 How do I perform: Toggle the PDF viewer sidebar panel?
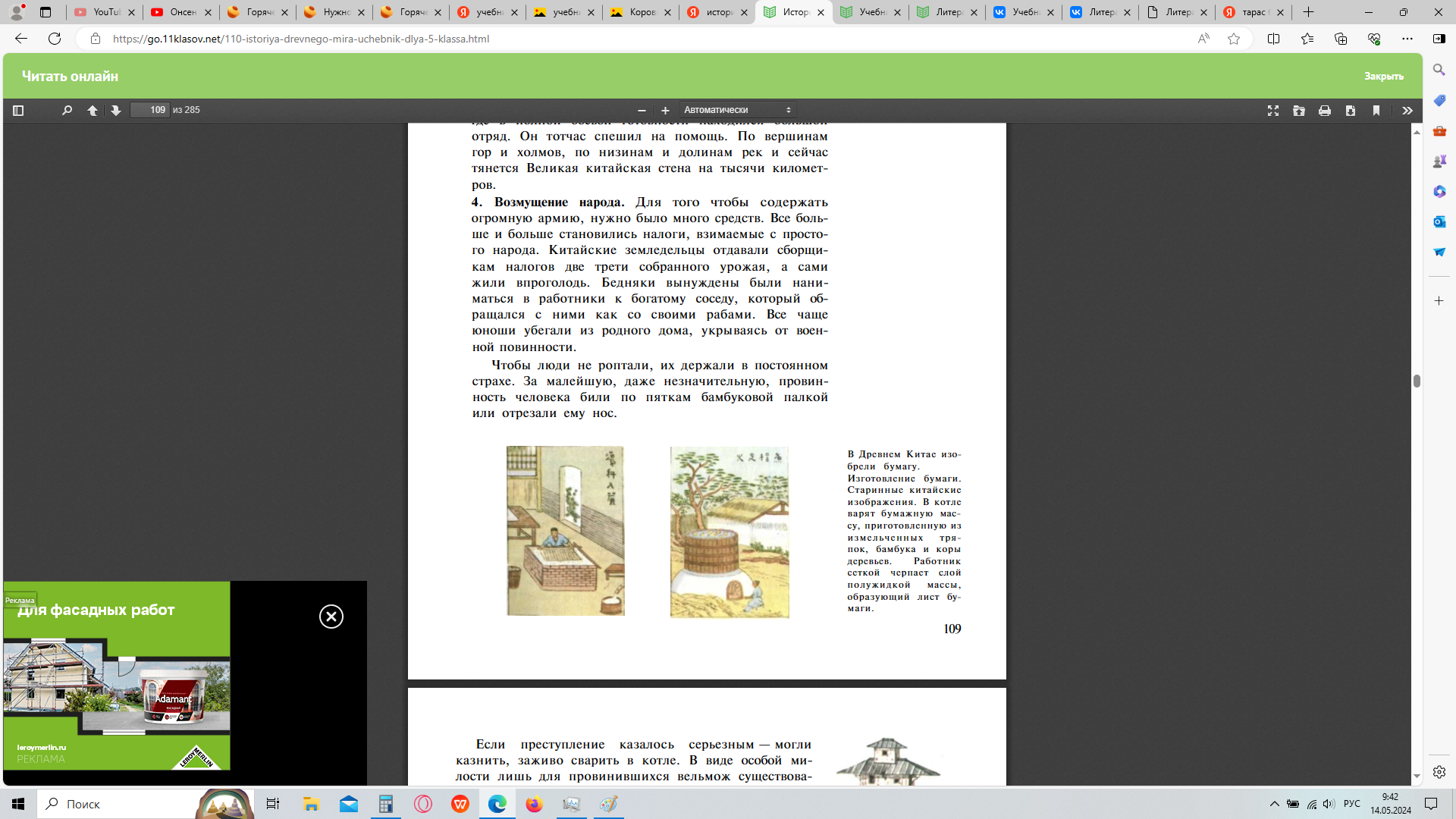pos(18,111)
